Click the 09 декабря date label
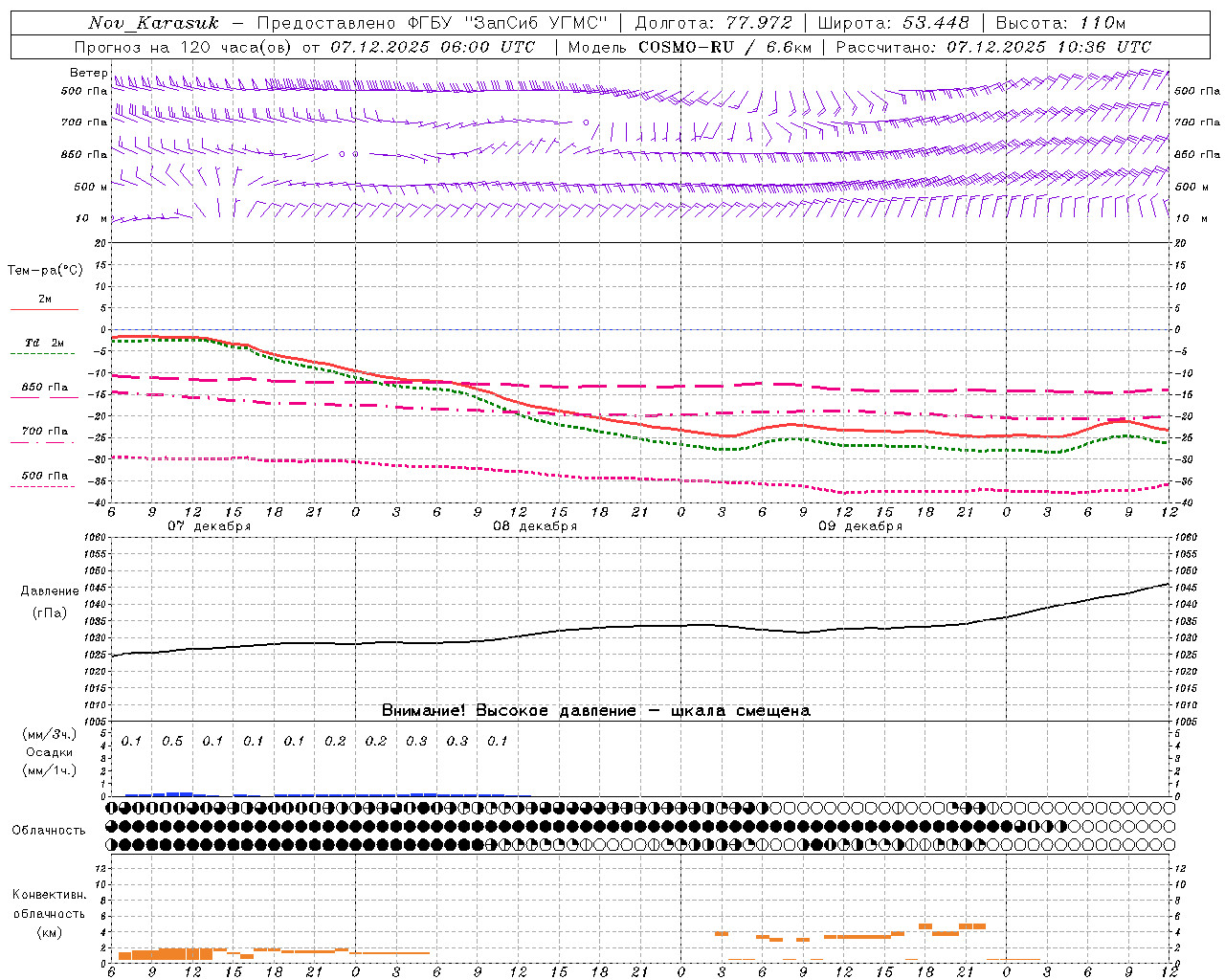Viewport: 1225px width, 980px height. (x=860, y=526)
